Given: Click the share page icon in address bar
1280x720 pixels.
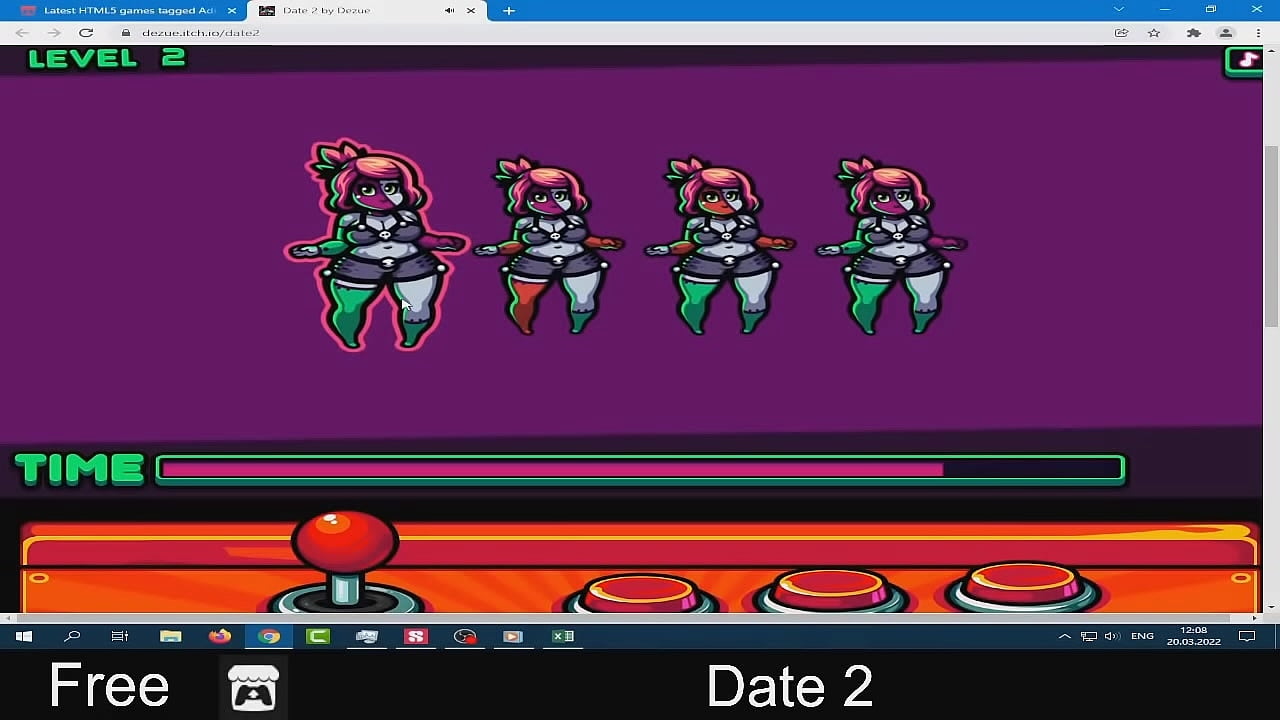Looking at the screenshot, I should pos(1122,32).
